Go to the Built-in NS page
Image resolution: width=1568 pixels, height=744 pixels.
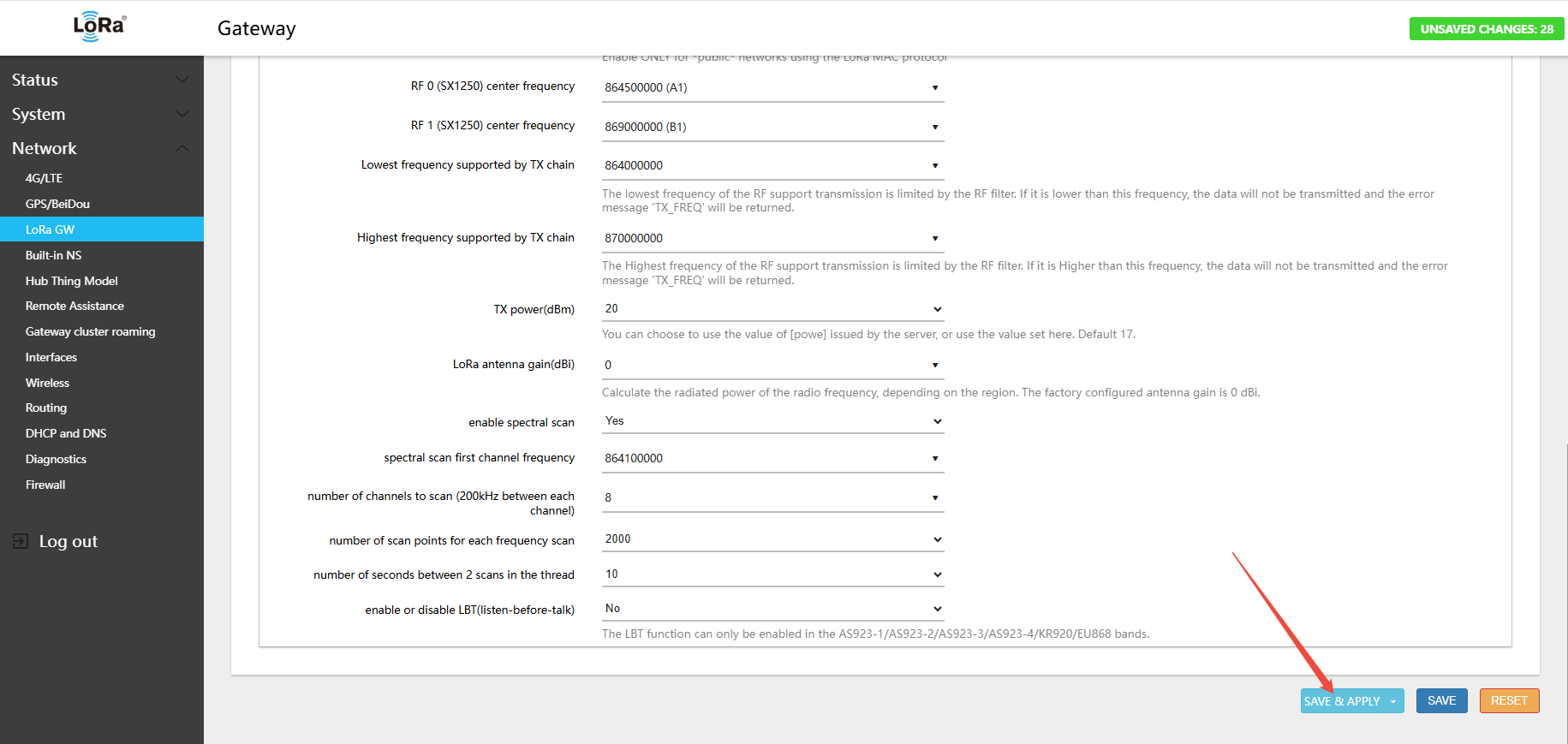click(x=53, y=255)
